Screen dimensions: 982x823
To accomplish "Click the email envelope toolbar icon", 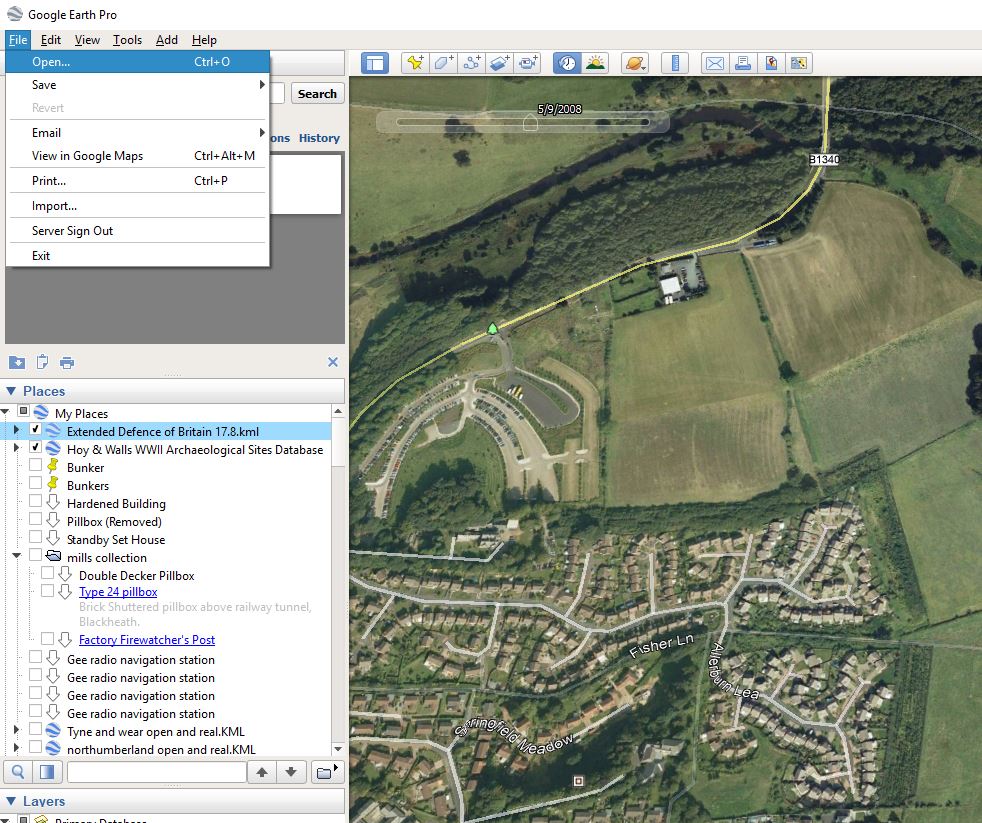I will (x=714, y=63).
